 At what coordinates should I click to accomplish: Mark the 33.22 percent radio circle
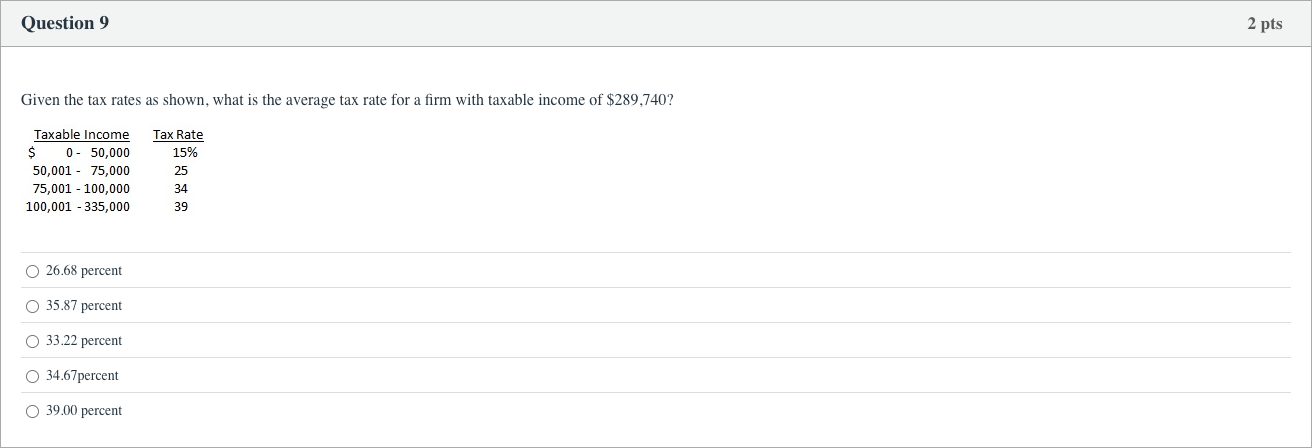33,341
